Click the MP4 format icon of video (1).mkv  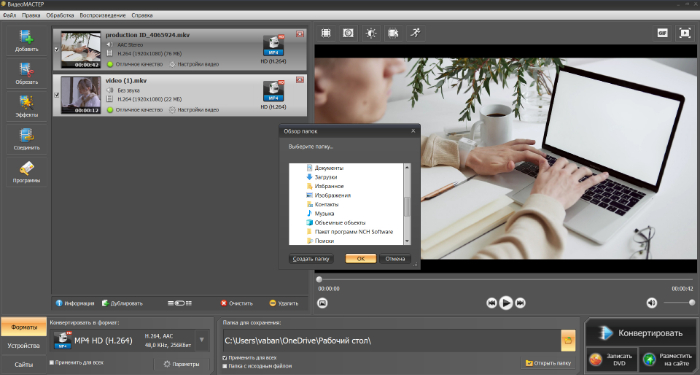click(273, 91)
